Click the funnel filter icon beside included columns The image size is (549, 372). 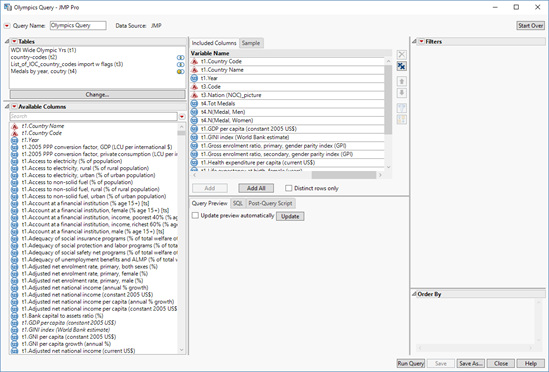[x=402, y=108]
